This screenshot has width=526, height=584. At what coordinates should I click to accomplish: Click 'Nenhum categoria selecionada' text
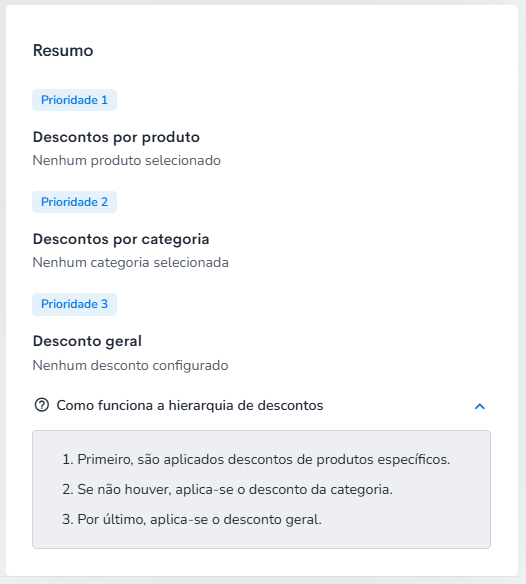[x=131, y=263]
